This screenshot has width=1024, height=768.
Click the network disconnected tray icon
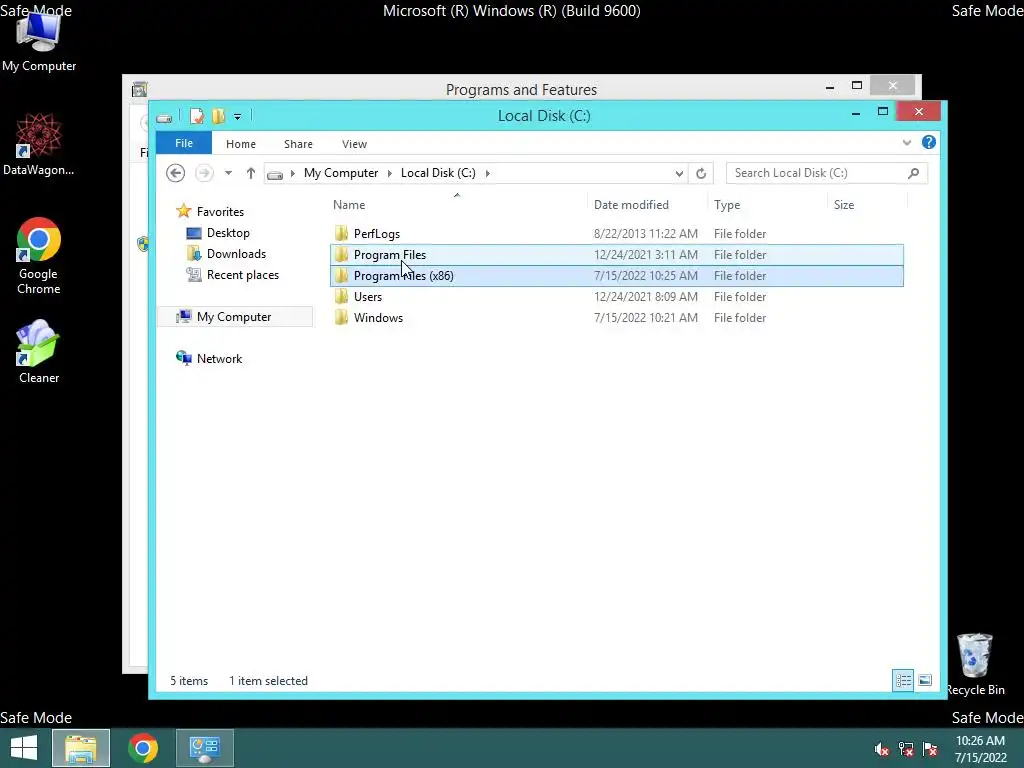906,749
